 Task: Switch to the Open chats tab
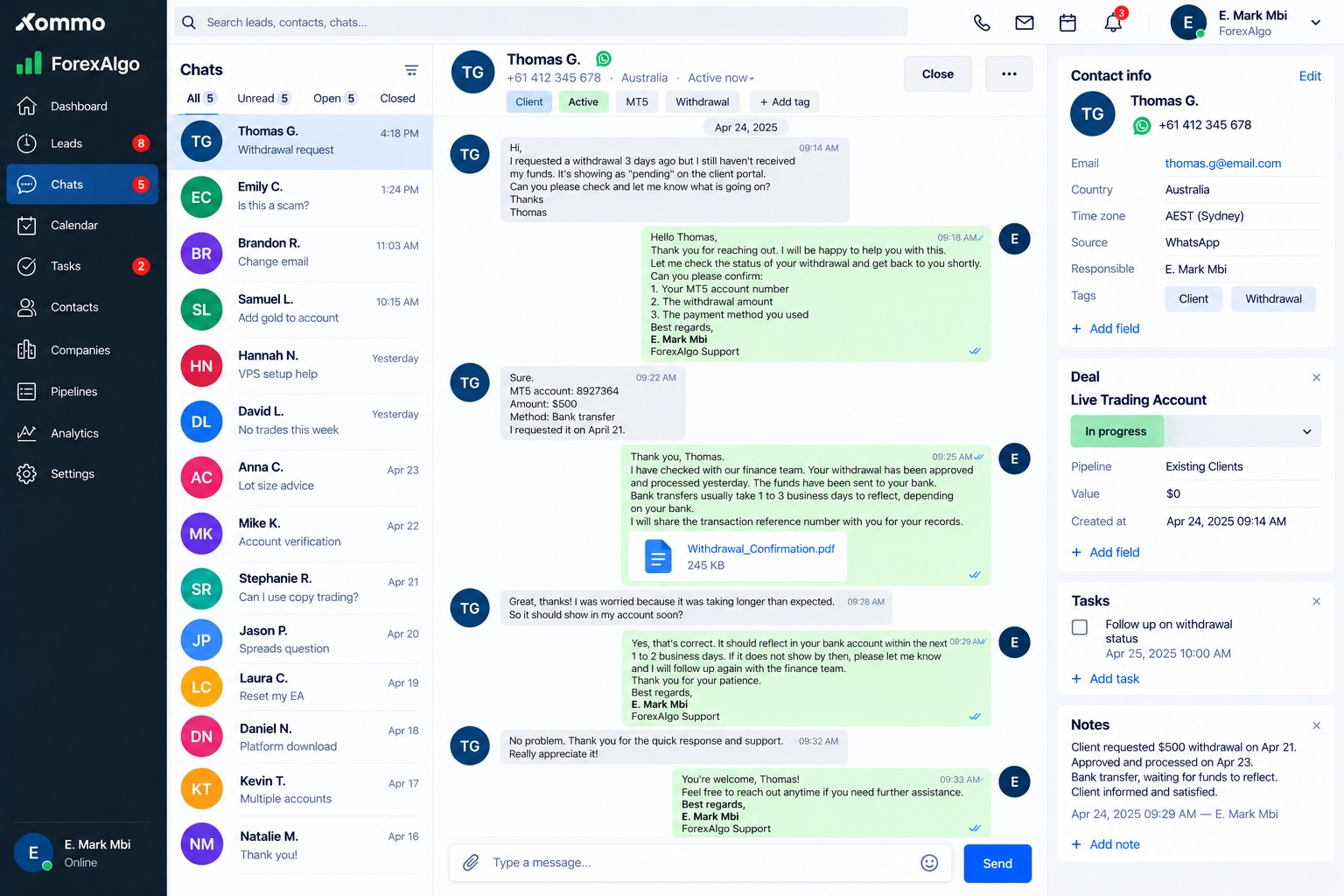[x=335, y=98]
